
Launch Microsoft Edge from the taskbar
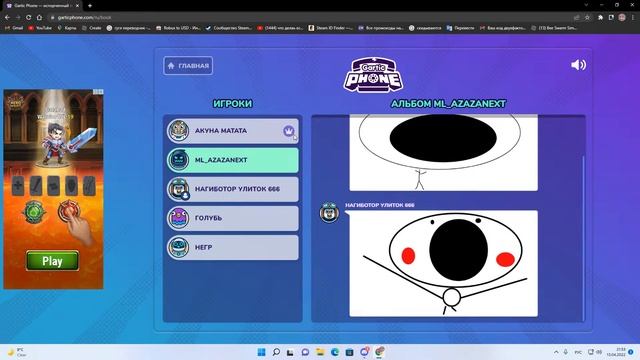click(x=335, y=352)
